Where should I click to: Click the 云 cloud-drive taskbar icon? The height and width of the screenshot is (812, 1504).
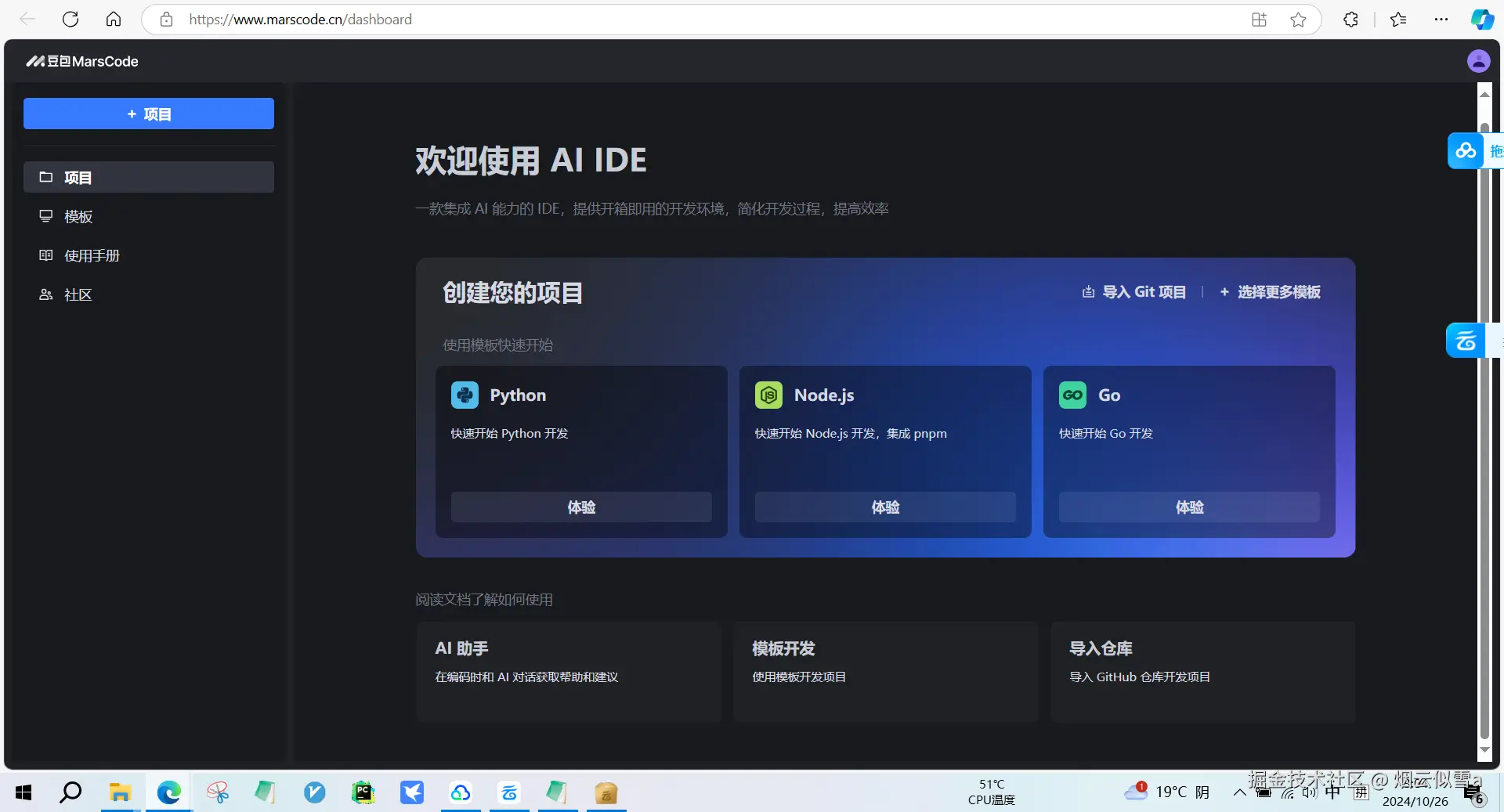(x=509, y=792)
